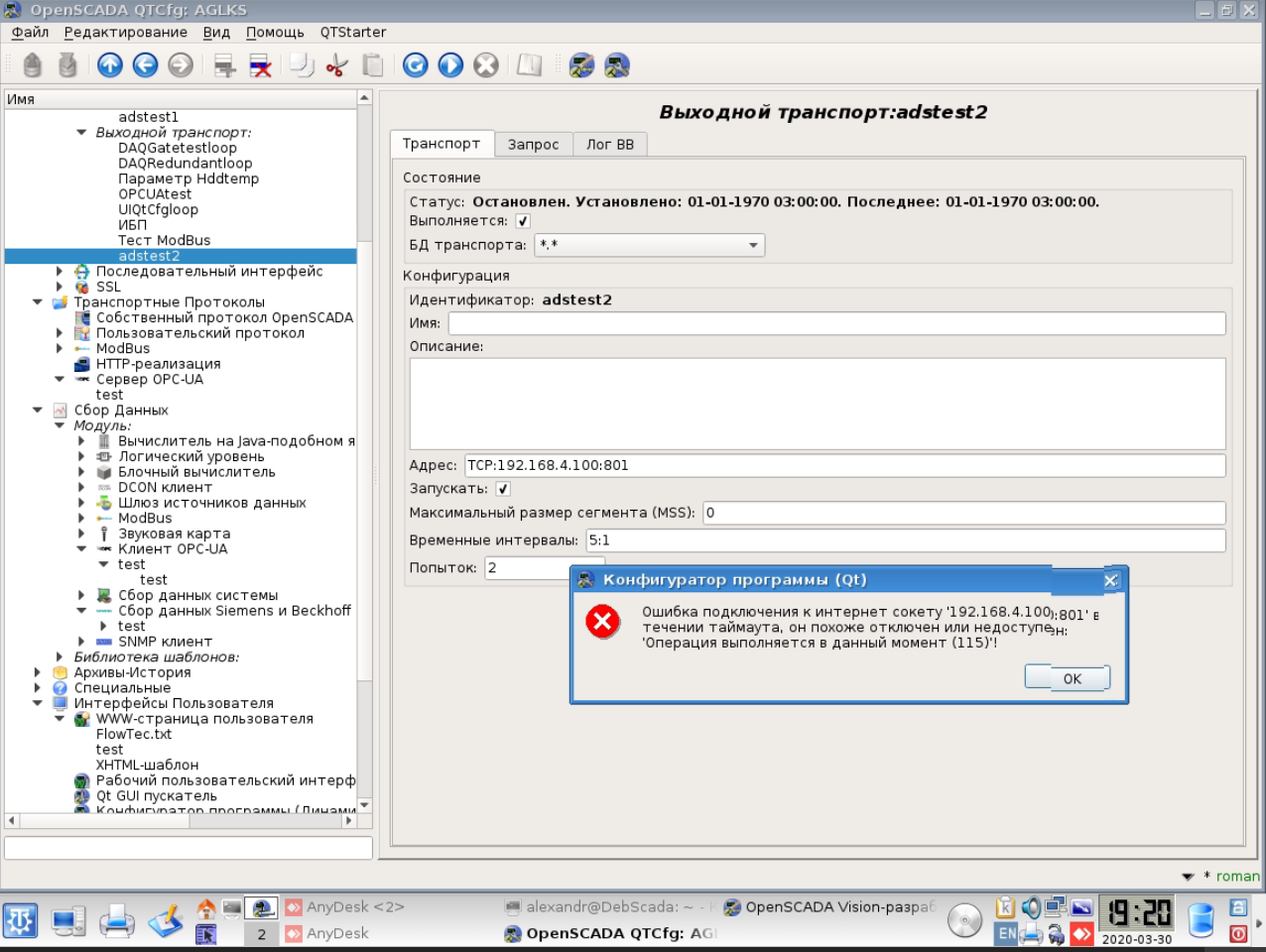
Task: Open the 'БД транспорта' dropdown
Action: pyautogui.click(x=649, y=245)
